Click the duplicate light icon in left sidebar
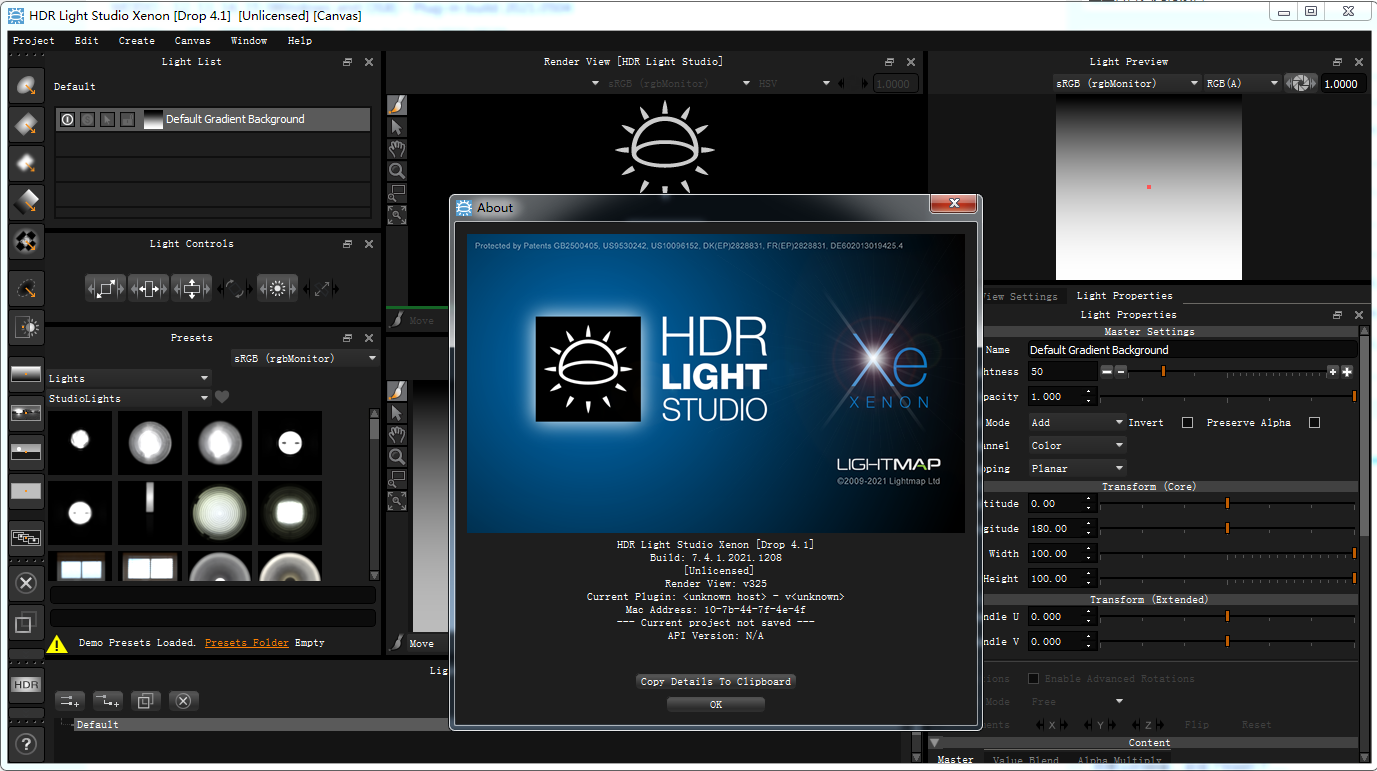The height and width of the screenshot is (771, 1377). [x=26, y=622]
